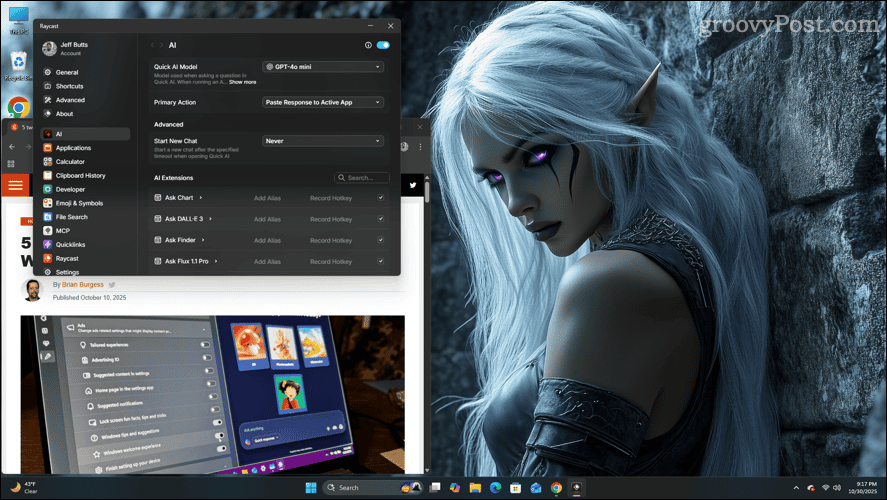
Task: Click Add Alias for Ask Flux 1.1 Pro
Action: [267, 261]
